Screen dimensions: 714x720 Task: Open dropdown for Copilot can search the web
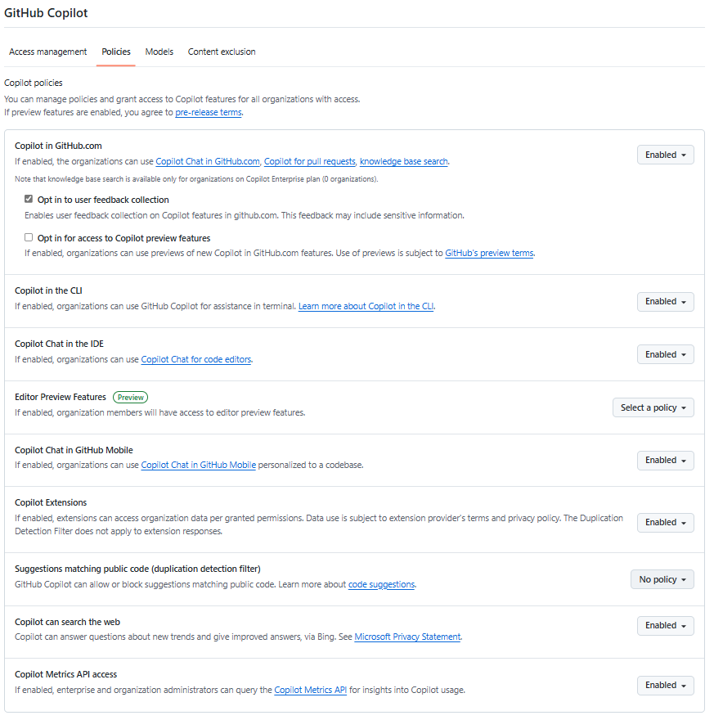coord(665,625)
